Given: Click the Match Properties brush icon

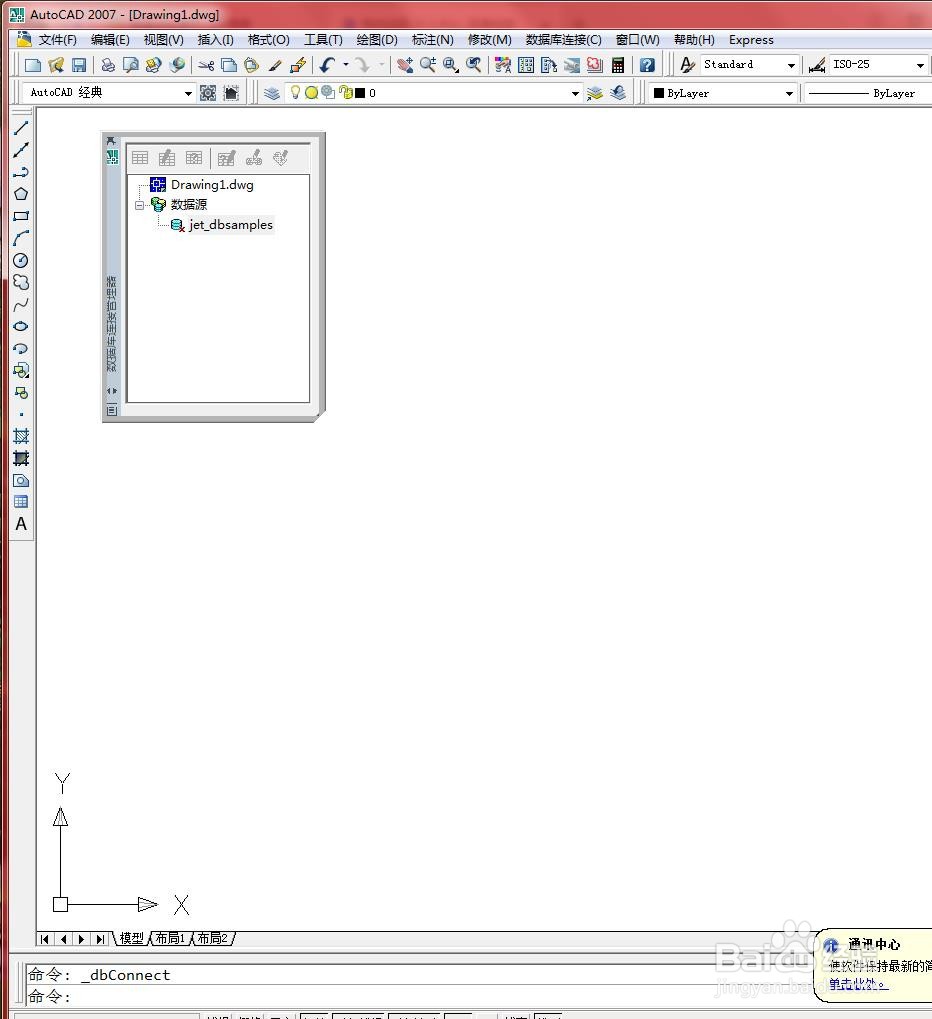Looking at the screenshot, I should click(x=276, y=65).
